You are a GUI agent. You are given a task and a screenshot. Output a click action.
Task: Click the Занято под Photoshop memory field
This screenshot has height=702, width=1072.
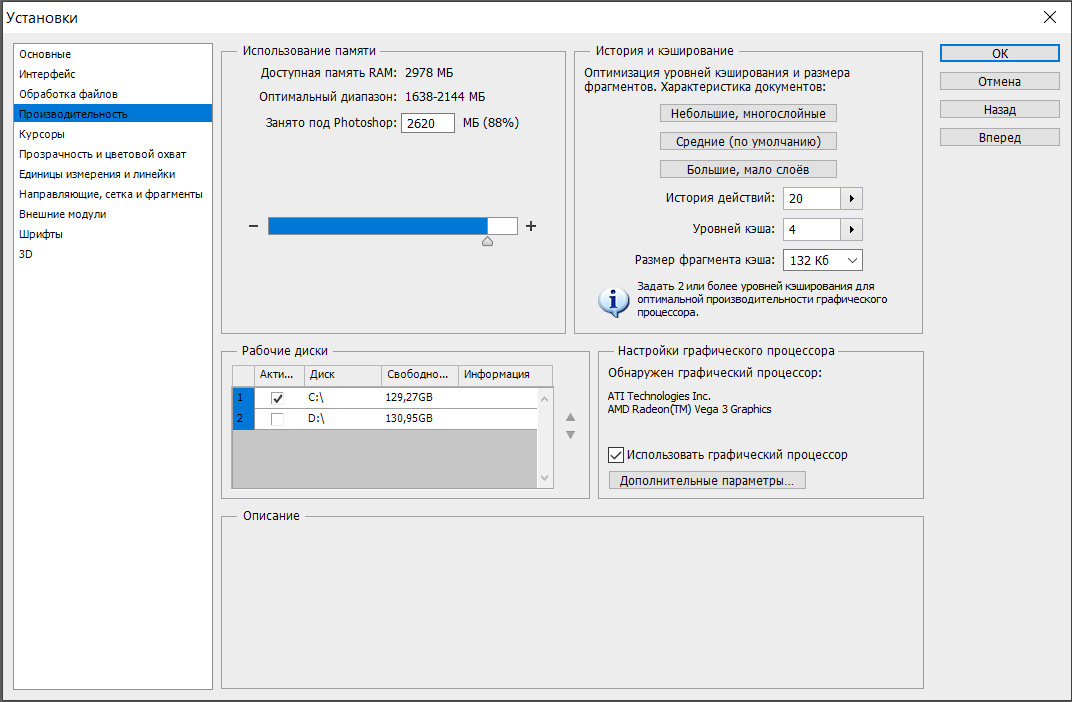pos(427,123)
